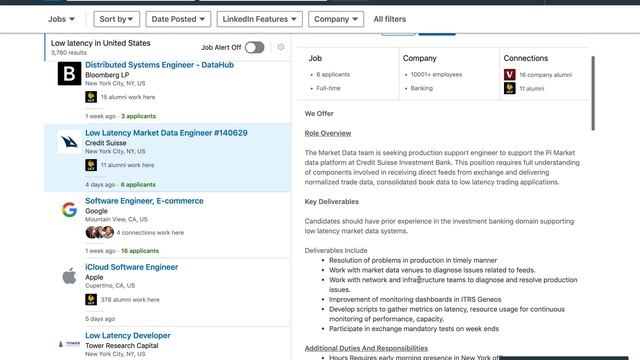Open iCloud Software Engineer job
This screenshot has height=360, width=640.
pos(131,267)
